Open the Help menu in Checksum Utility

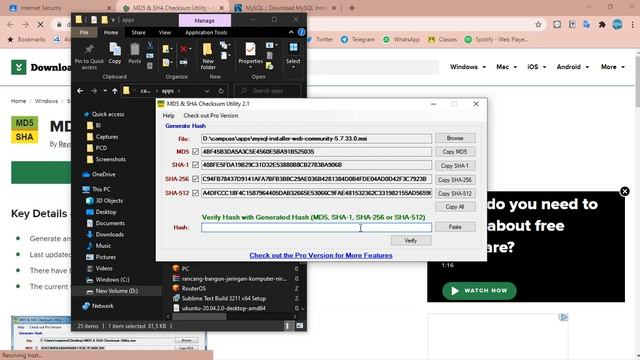(x=169, y=116)
